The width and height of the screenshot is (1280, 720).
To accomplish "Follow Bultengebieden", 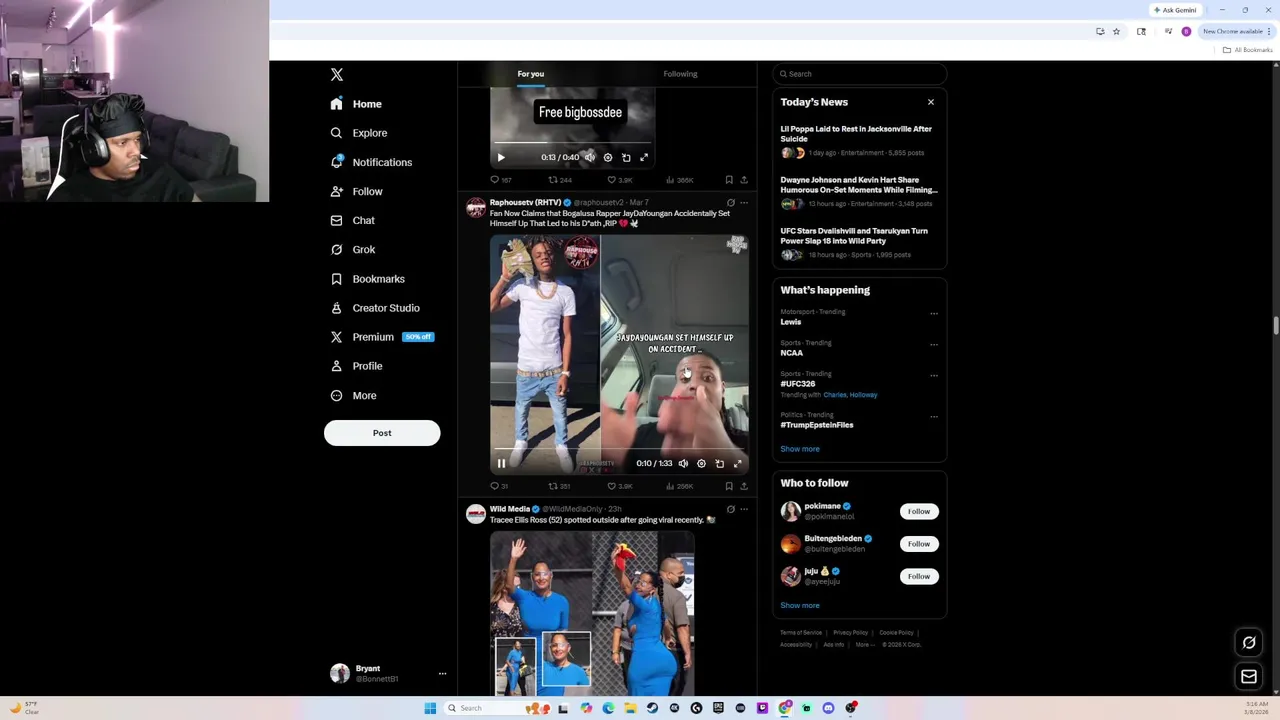I will tap(919, 544).
